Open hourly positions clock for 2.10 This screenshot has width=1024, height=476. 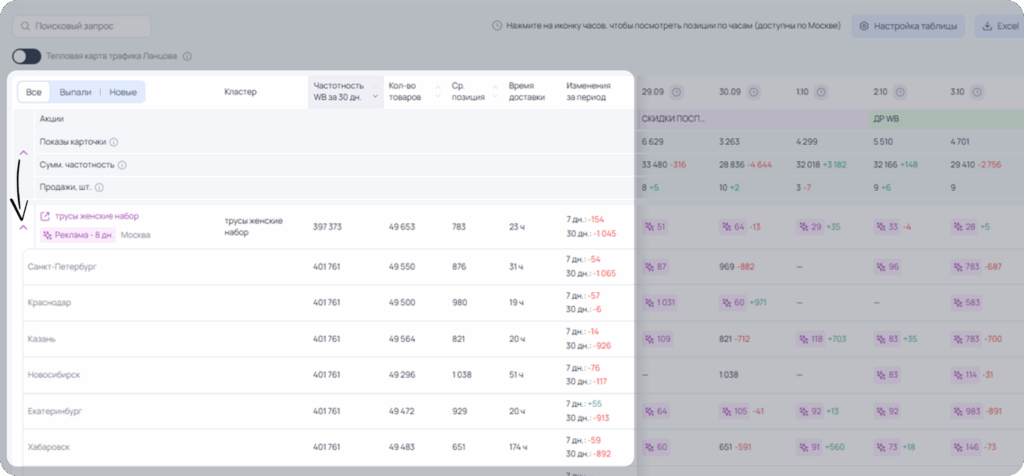(899, 93)
